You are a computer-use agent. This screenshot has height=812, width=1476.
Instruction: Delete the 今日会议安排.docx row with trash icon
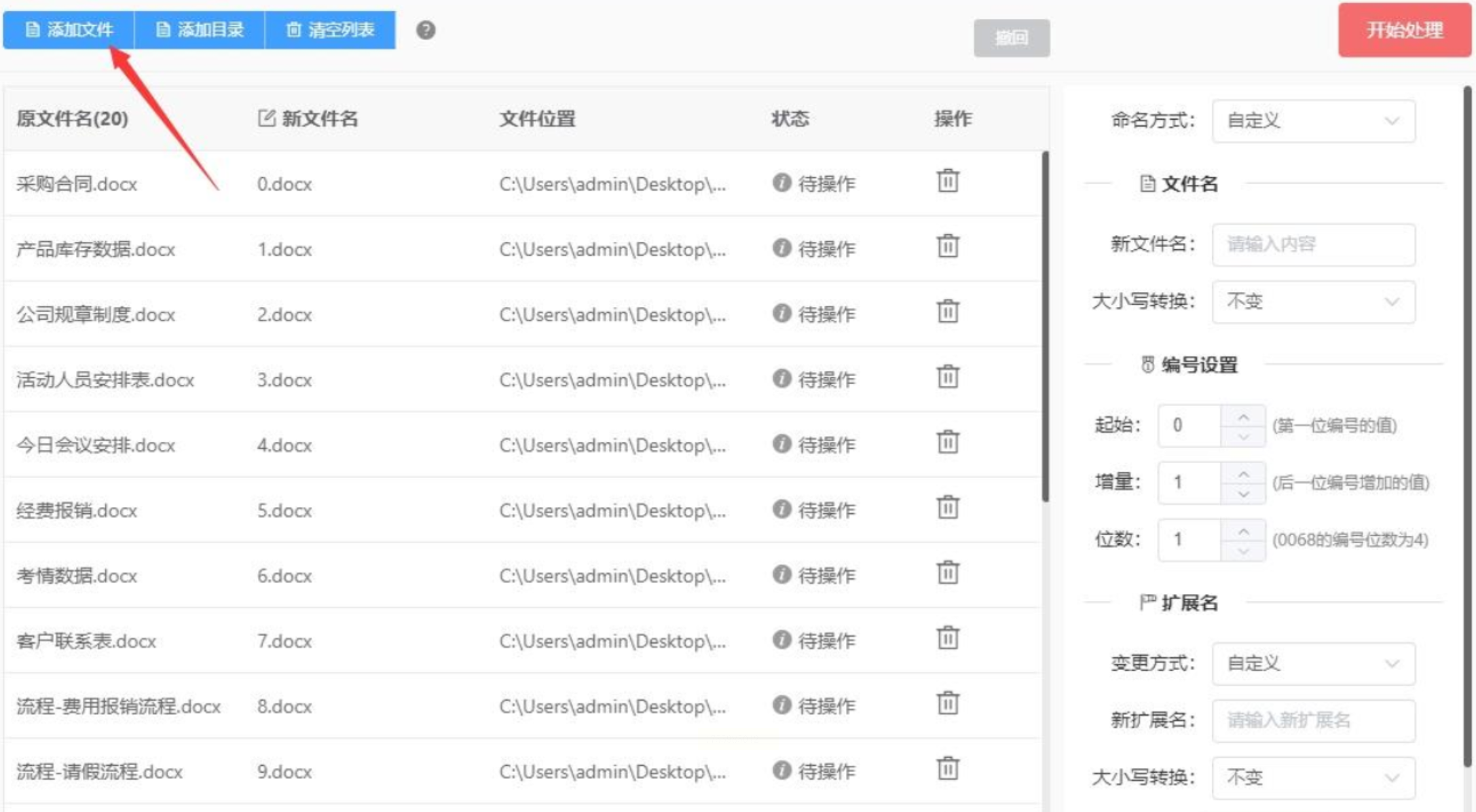click(x=948, y=442)
